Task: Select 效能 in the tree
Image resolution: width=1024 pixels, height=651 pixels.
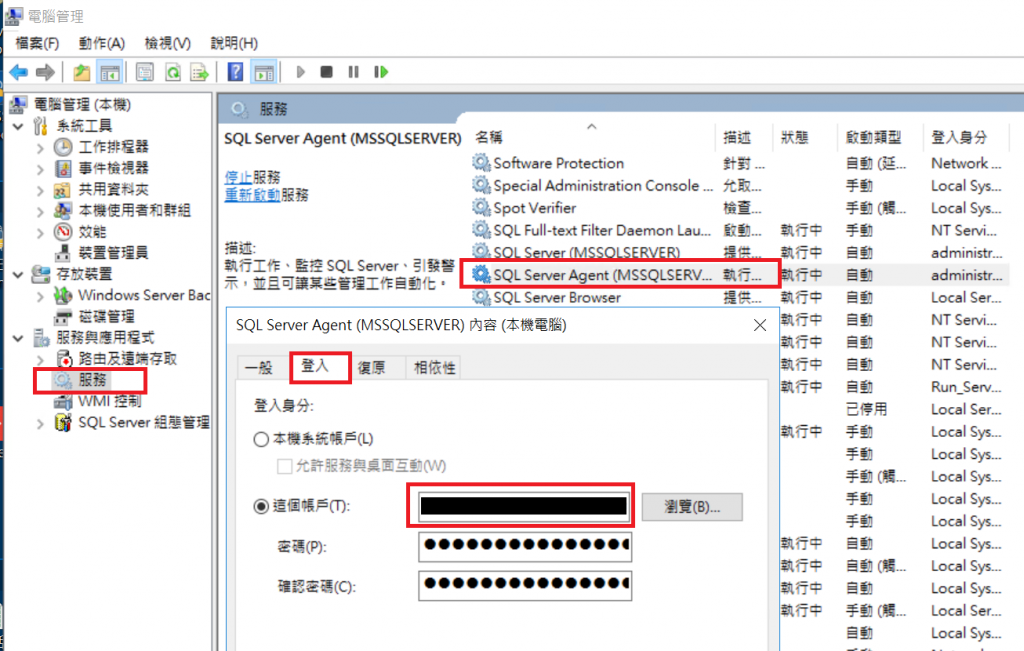Action: tap(92, 232)
